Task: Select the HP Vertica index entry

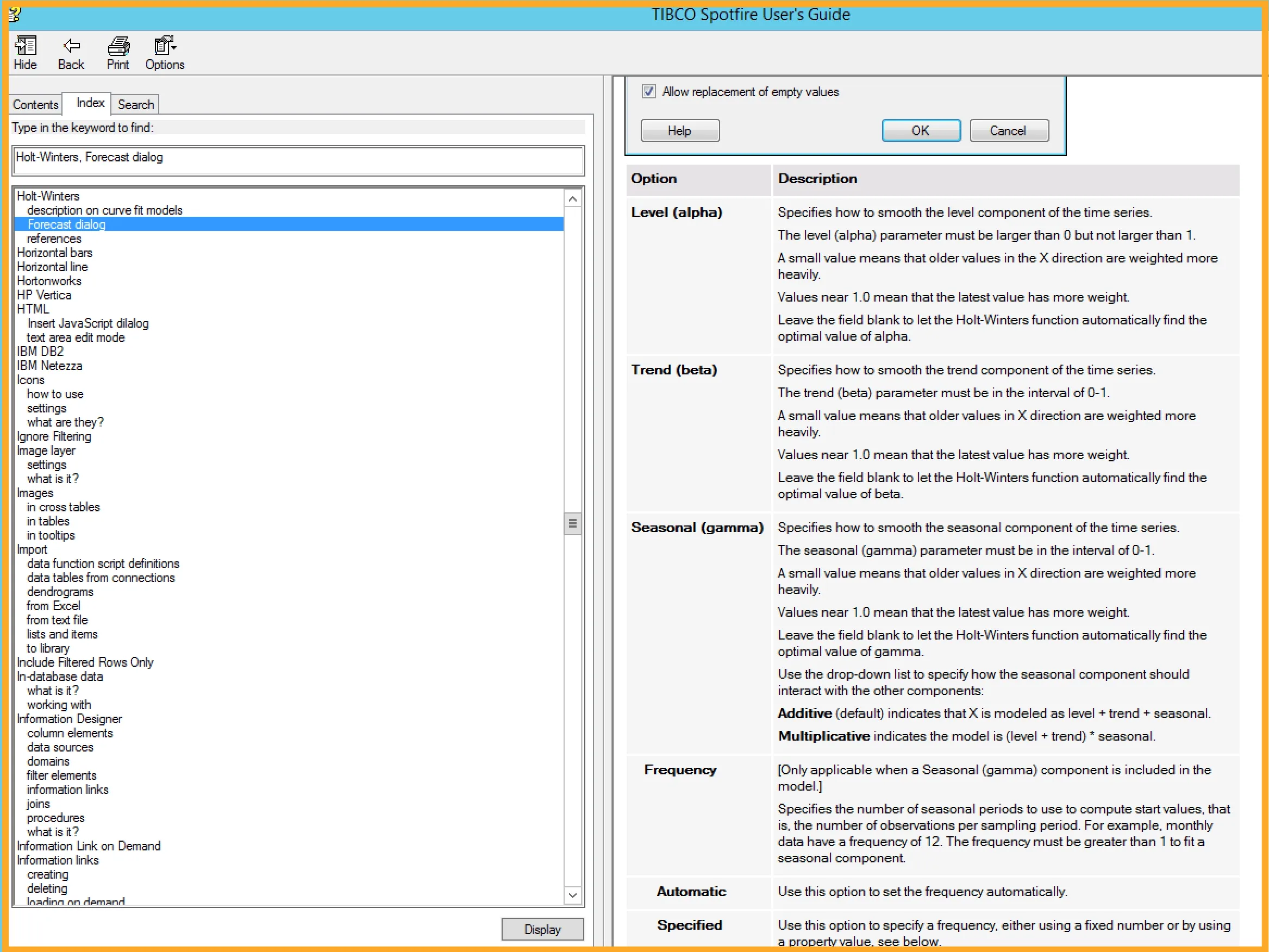Action: pos(44,296)
